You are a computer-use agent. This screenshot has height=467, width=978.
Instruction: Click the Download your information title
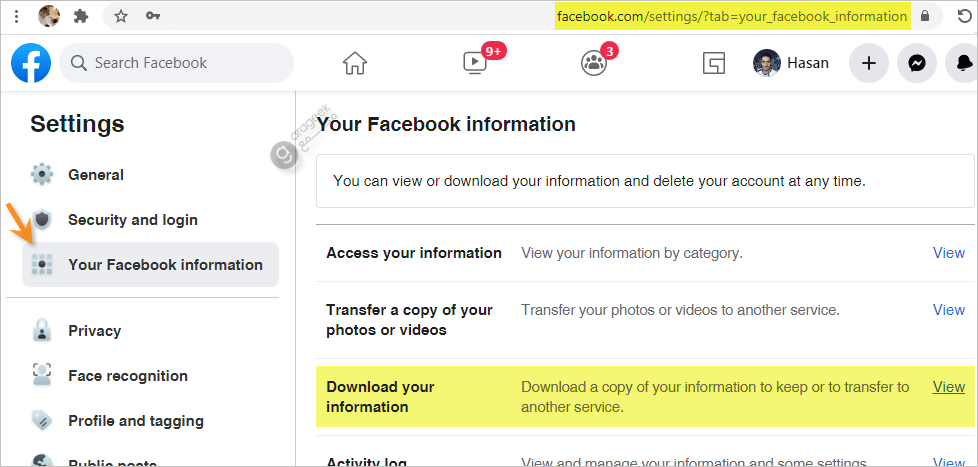click(x=380, y=397)
